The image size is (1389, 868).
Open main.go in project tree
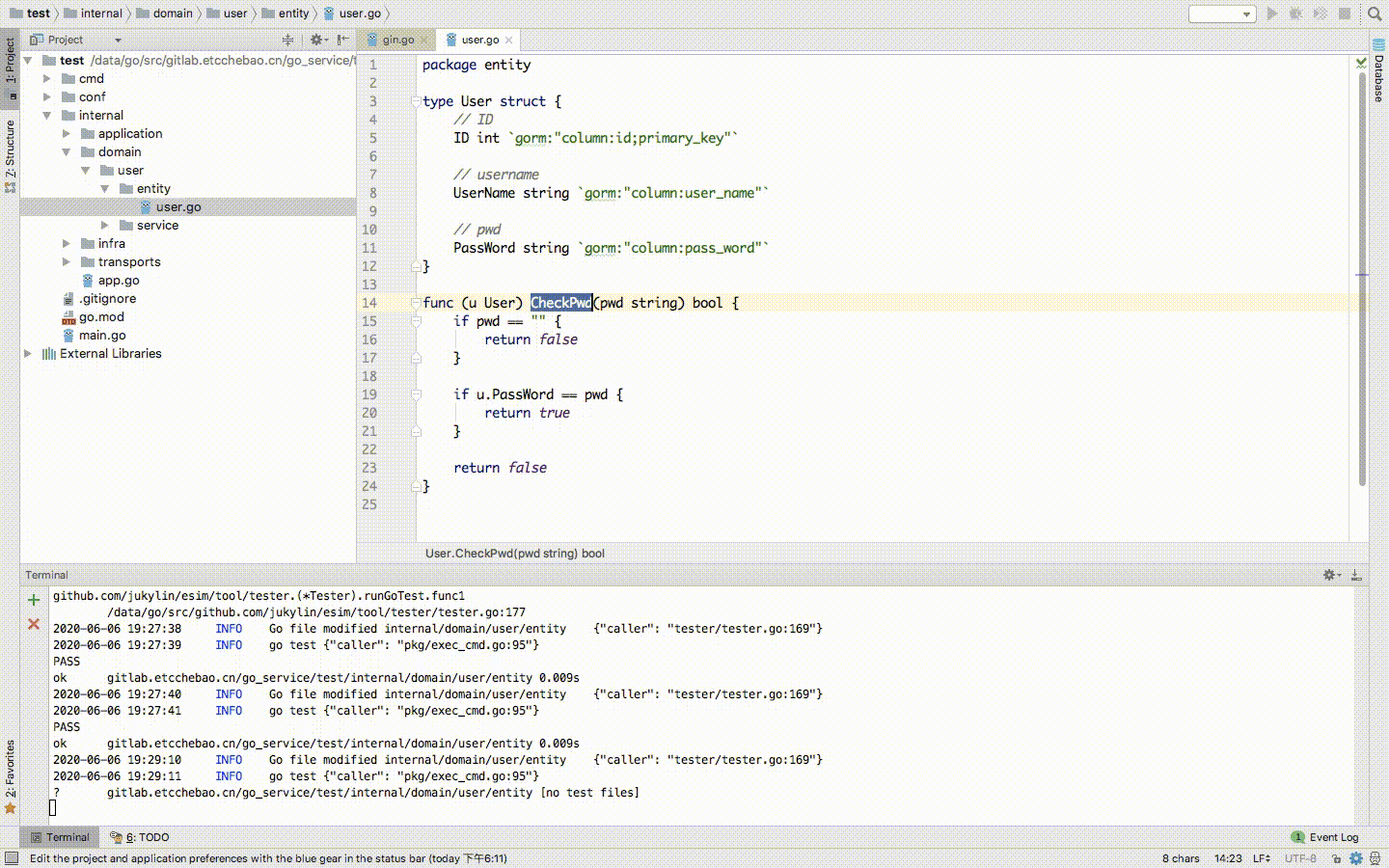click(102, 336)
